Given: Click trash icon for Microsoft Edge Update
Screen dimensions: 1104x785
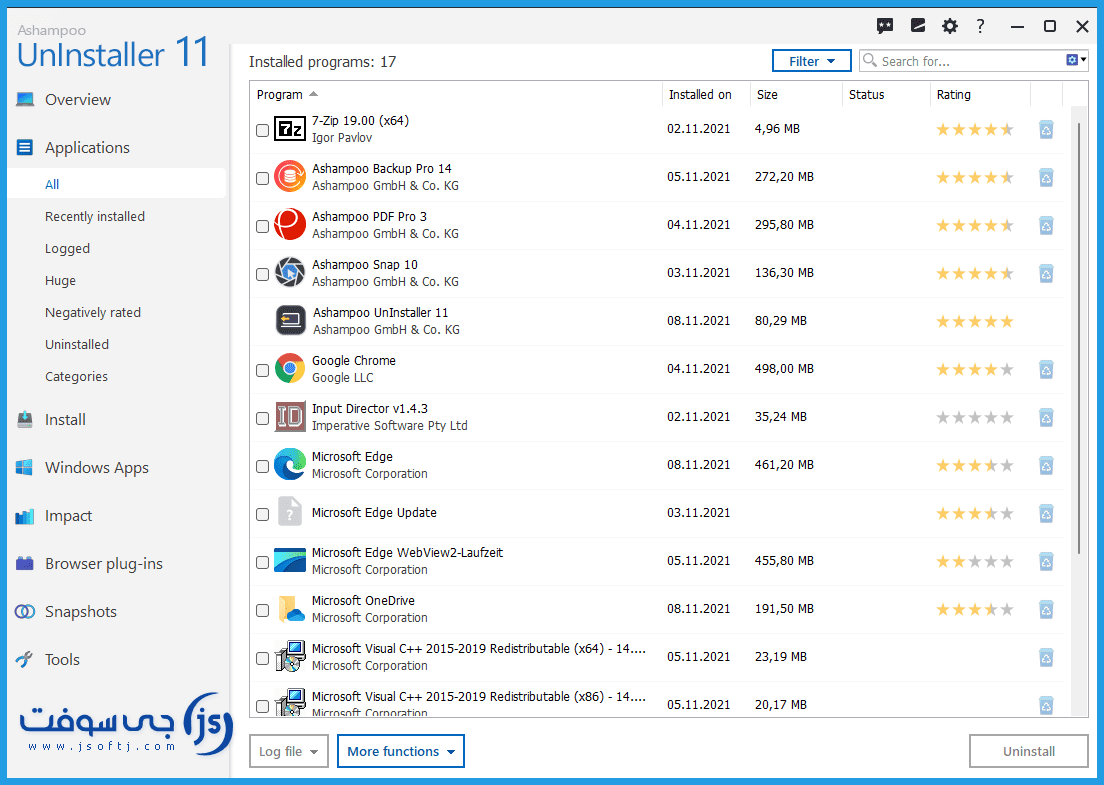Looking at the screenshot, I should 1046,513.
